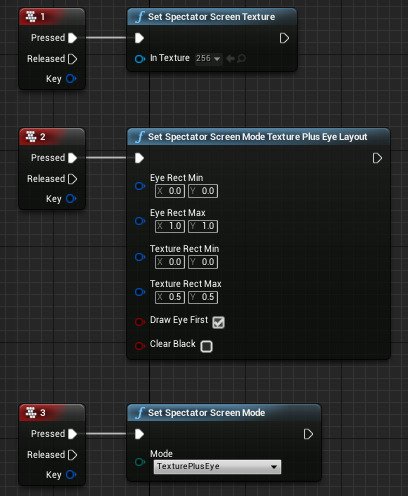
Task: Click Pressed exec pin on key 2 node
Action: pyautogui.click(x=72, y=158)
